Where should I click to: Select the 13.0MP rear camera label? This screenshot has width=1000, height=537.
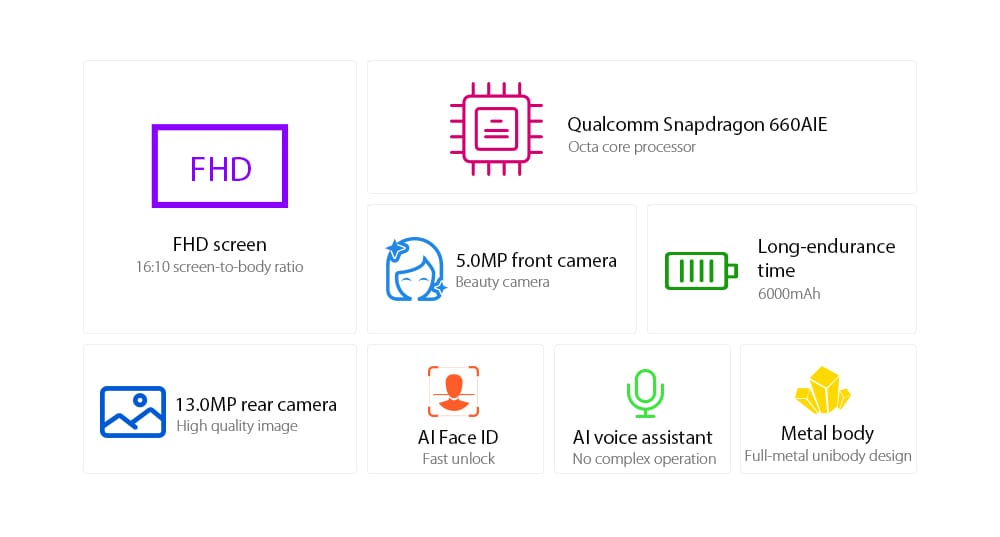pos(256,405)
